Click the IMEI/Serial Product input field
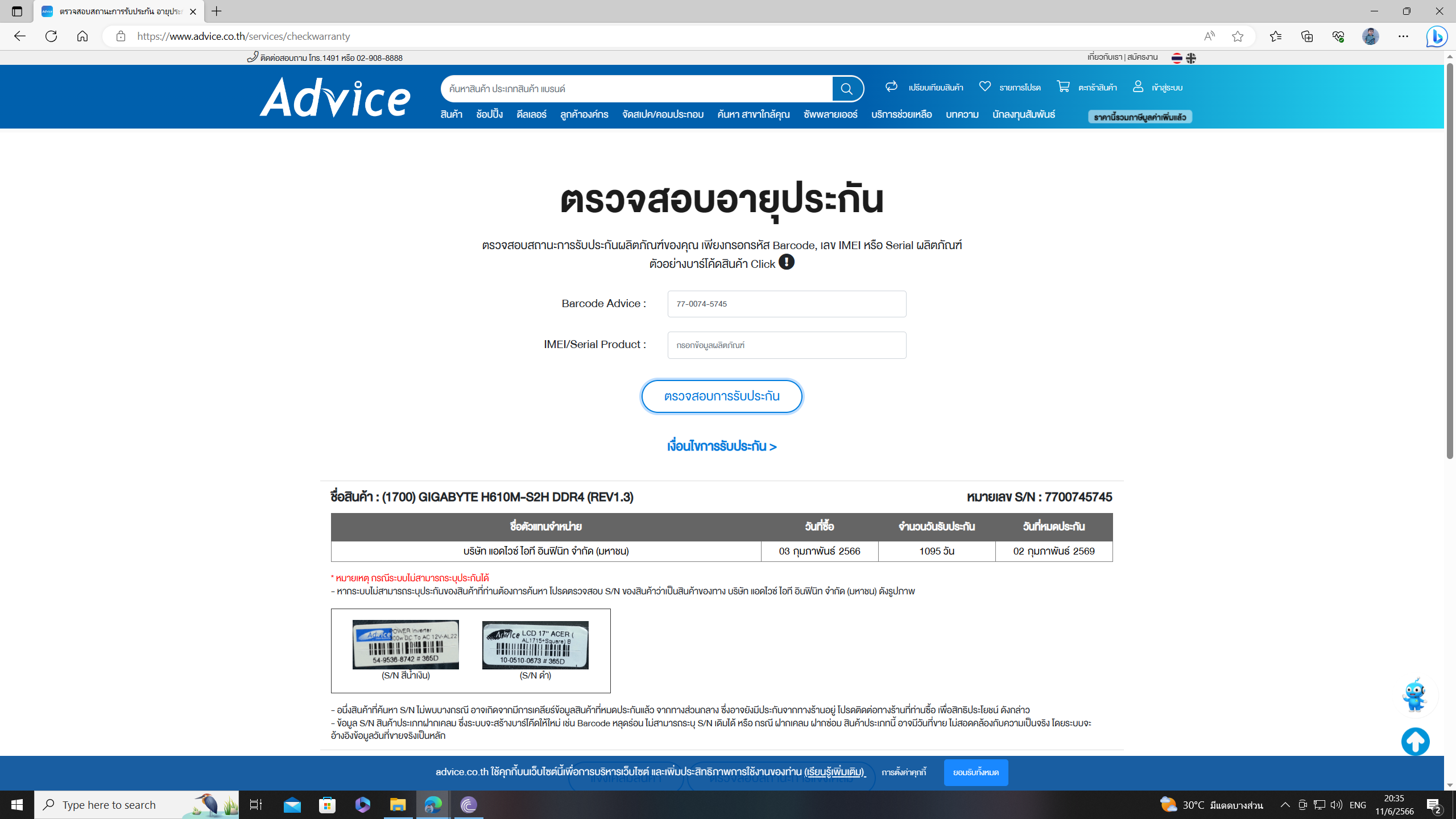Viewport: 1456px width, 819px height. [787, 345]
